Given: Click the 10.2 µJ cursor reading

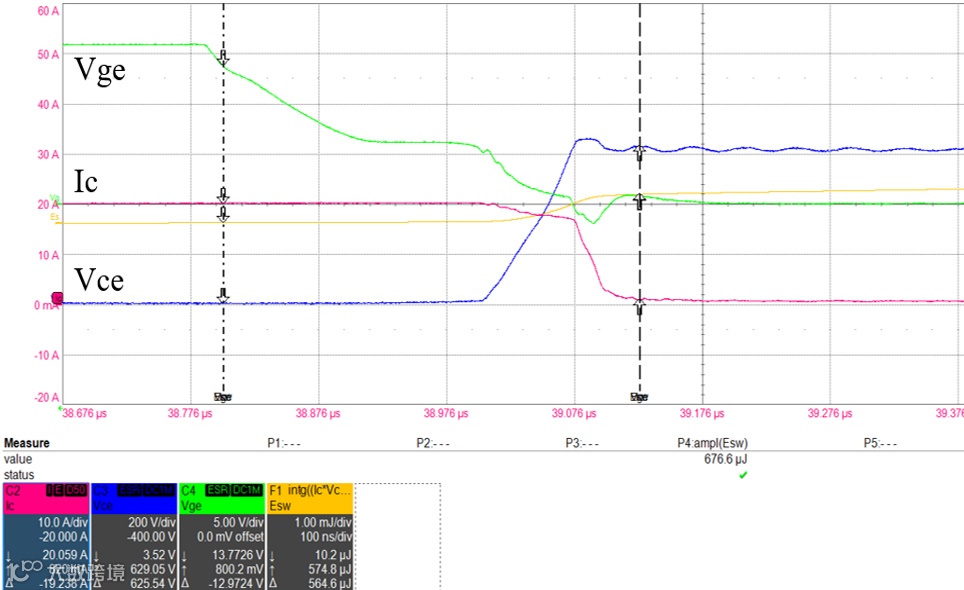Looking at the screenshot, I should tap(333, 554).
